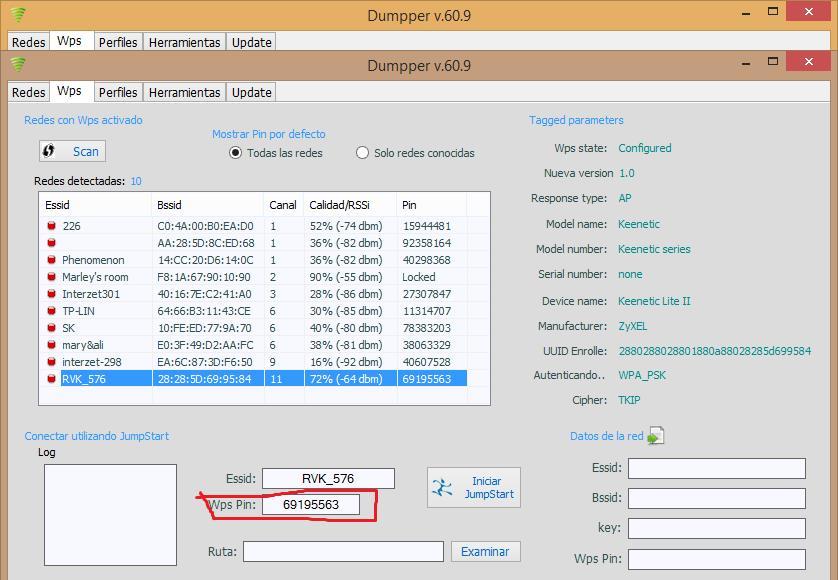Image resolution: width=838 pixels, height=580 pixels.
Task: Click the Pin column header
Action: point(431,205)
